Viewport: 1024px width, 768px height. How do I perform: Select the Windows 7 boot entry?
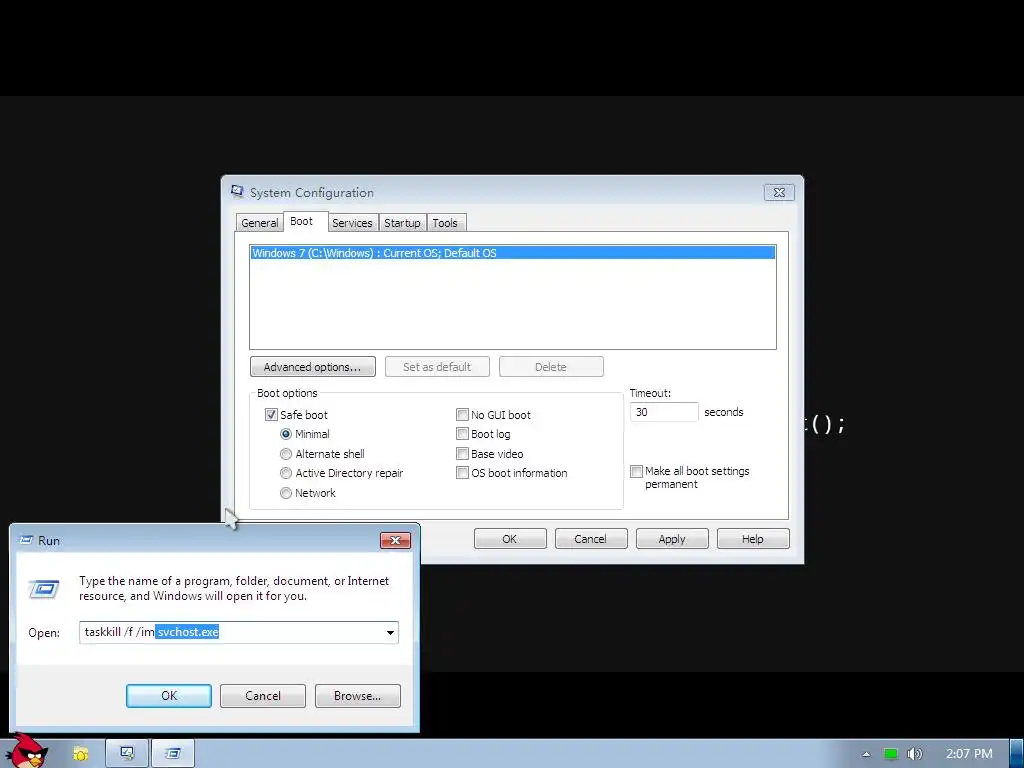[513, 253]
